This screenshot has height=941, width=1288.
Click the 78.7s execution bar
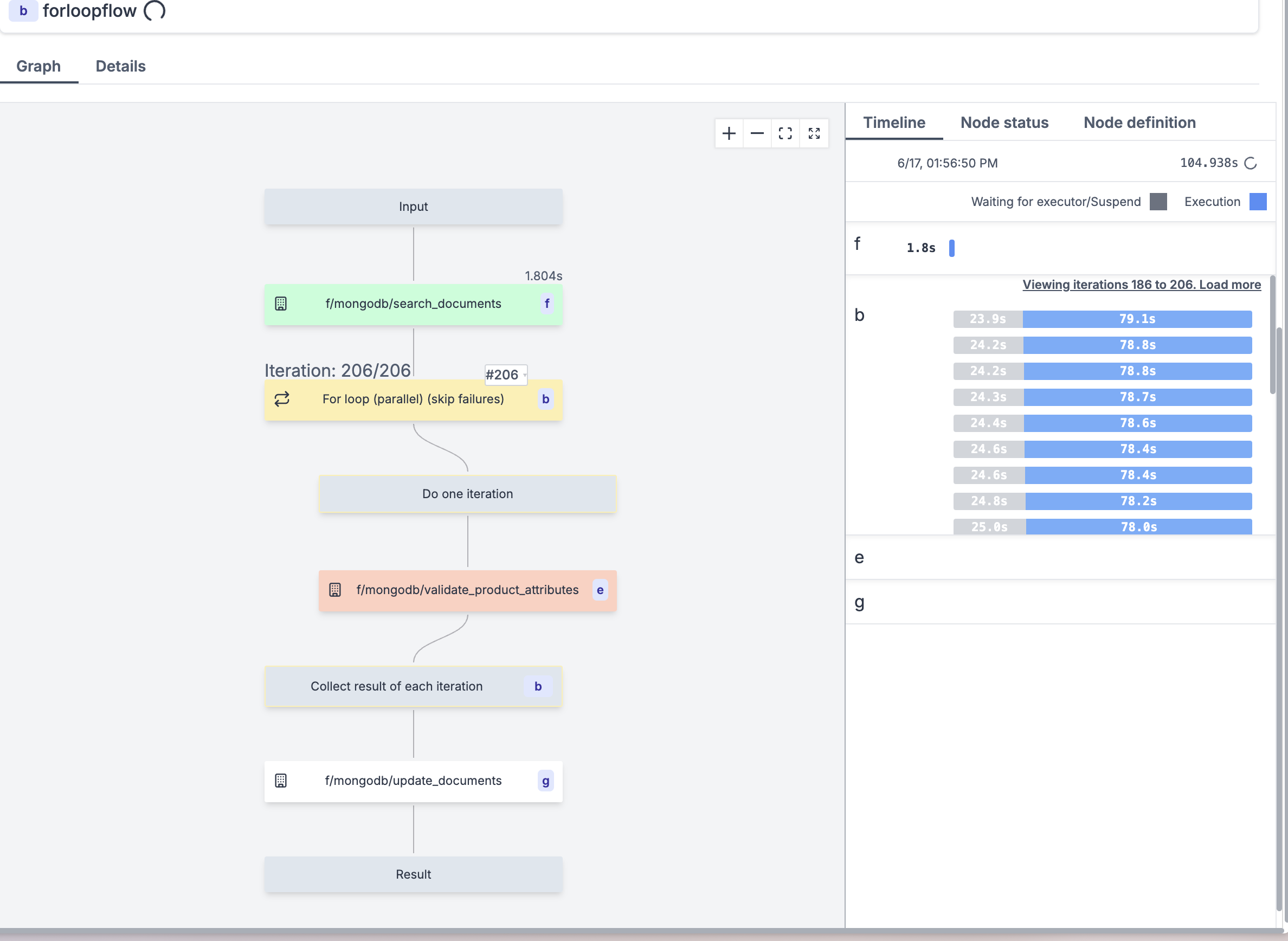coord(1138,397)
